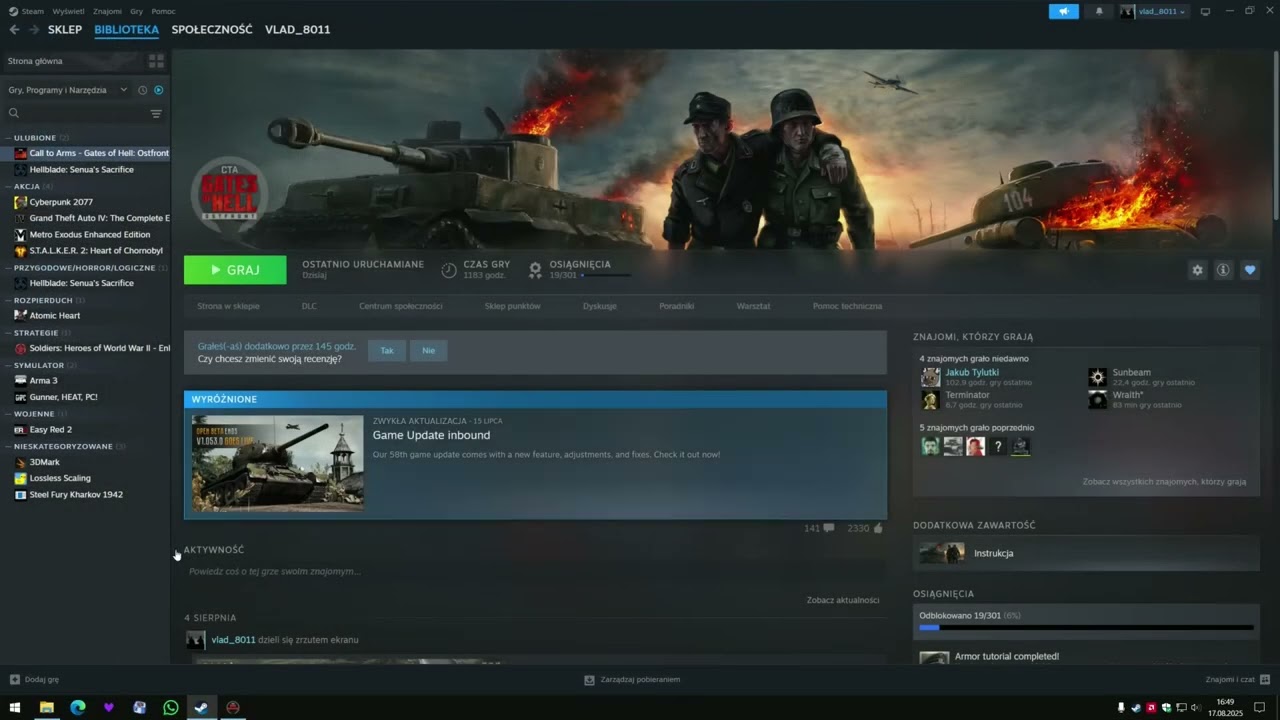Open Zarządzaj pobieraniem at bottom

pos(632,679)
